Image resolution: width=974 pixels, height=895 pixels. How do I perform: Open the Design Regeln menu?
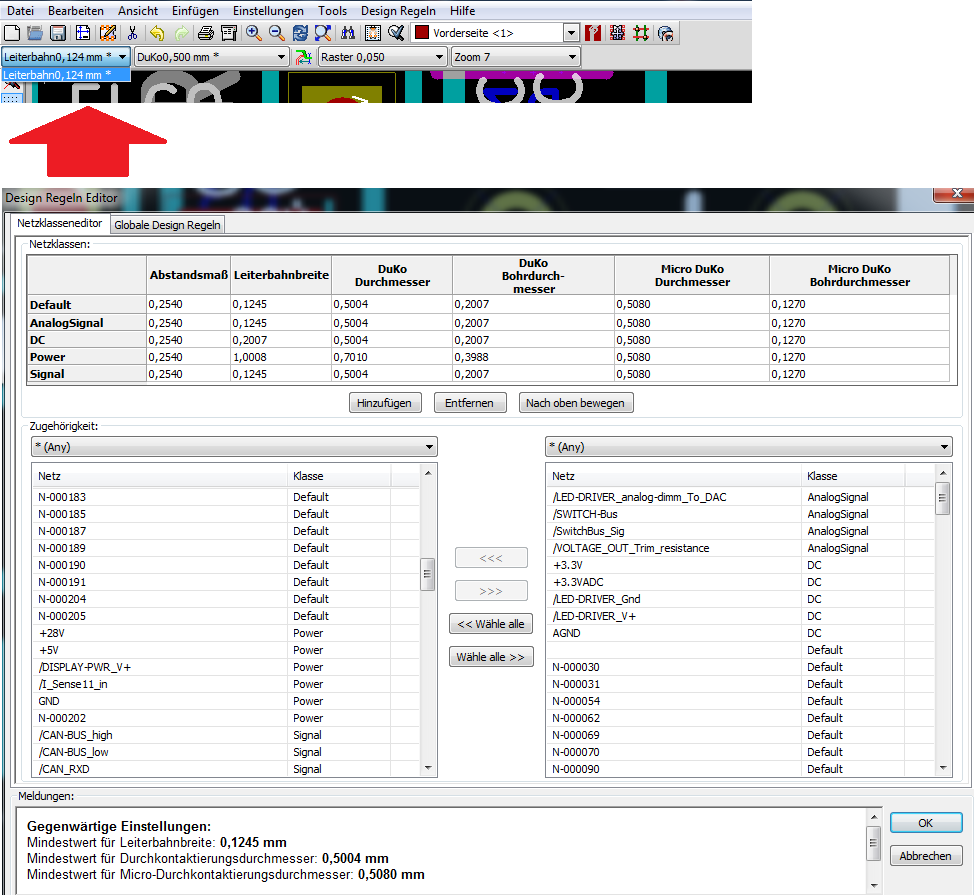point(398,11)
